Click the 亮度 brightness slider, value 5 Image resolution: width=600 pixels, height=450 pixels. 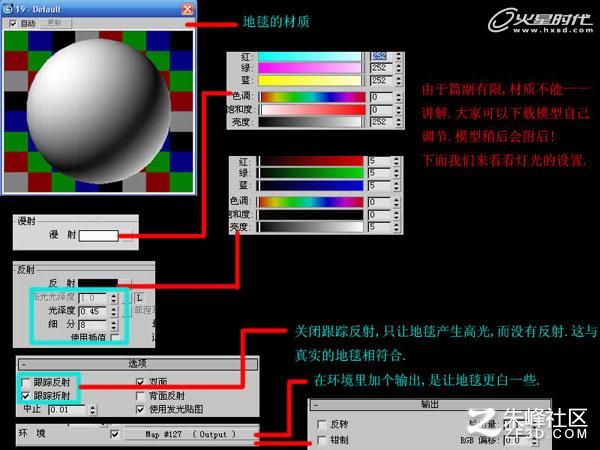(311, 227)
